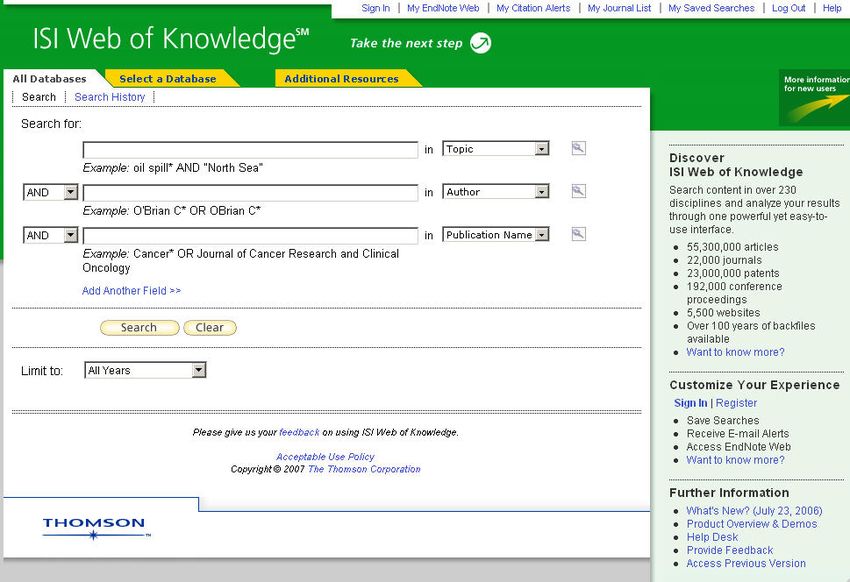Screen dimensions: 850x582
Task: Open What's New (July 23, 2006) link
Action: click(755, 511)
